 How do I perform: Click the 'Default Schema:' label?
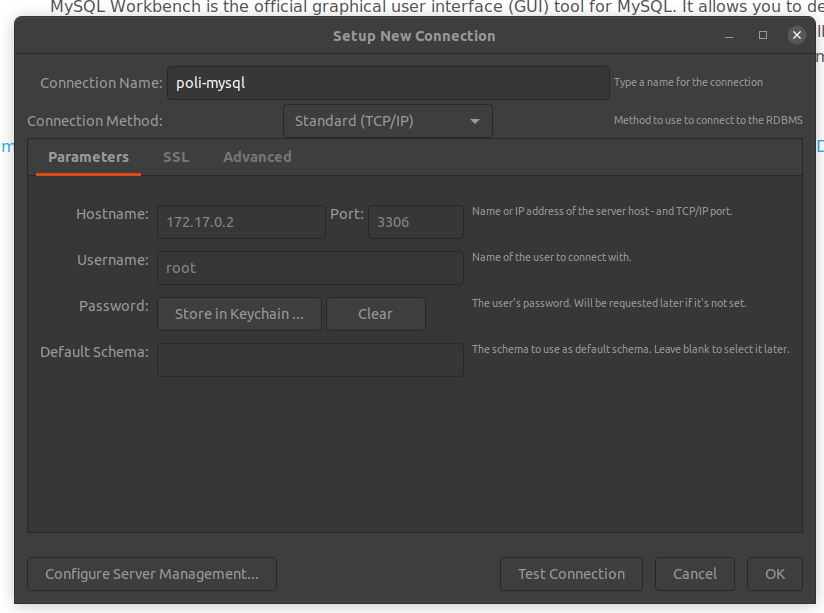tap(95, 352)
